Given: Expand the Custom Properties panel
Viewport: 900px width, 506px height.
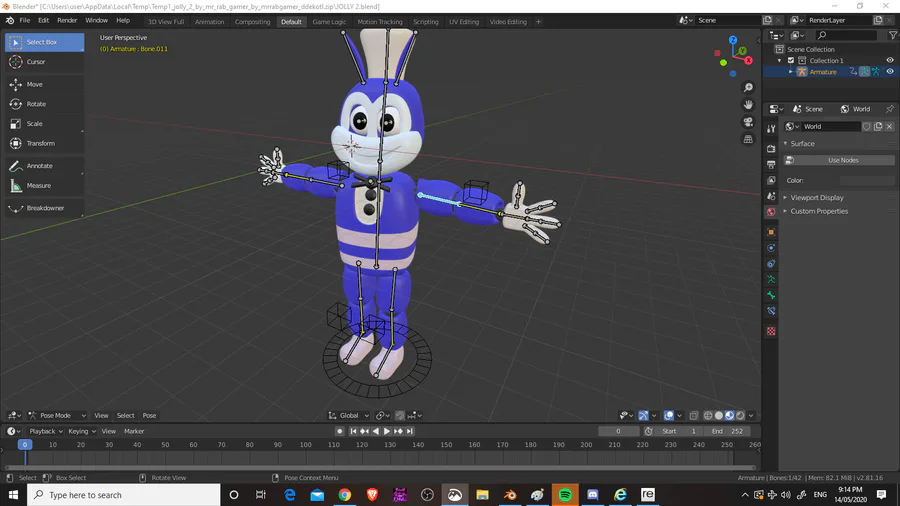Looking at the screenshot, I should coord(818,211).
